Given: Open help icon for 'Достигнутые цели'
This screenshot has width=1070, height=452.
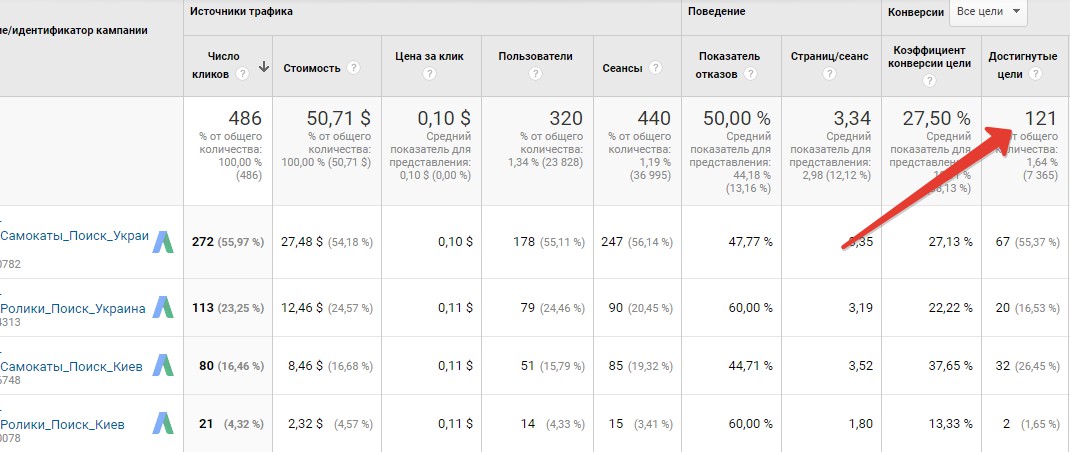Looking at the screenshot, I should pos(1035,74).
